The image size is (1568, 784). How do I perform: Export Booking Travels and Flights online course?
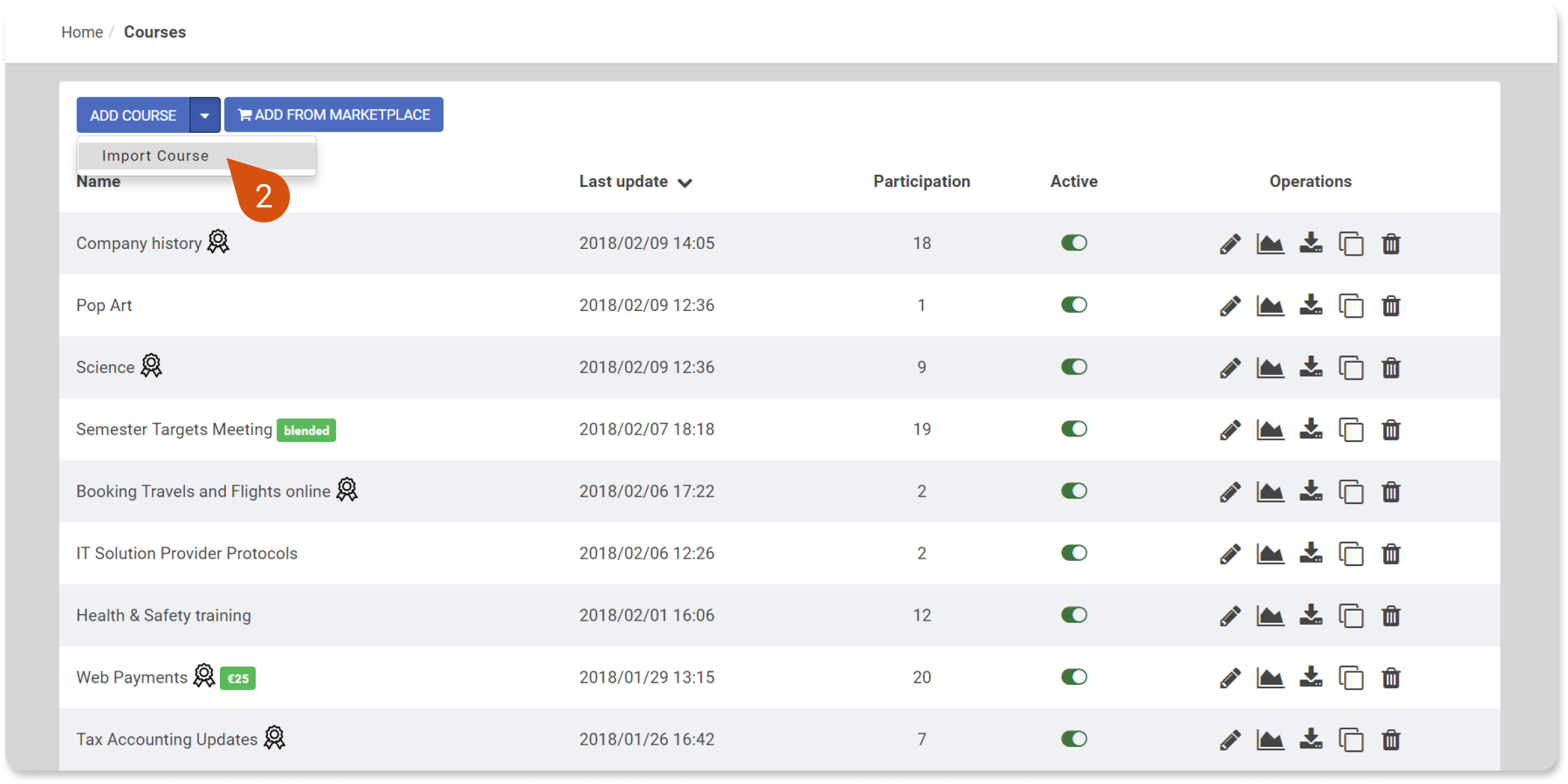click(1311, 492)
